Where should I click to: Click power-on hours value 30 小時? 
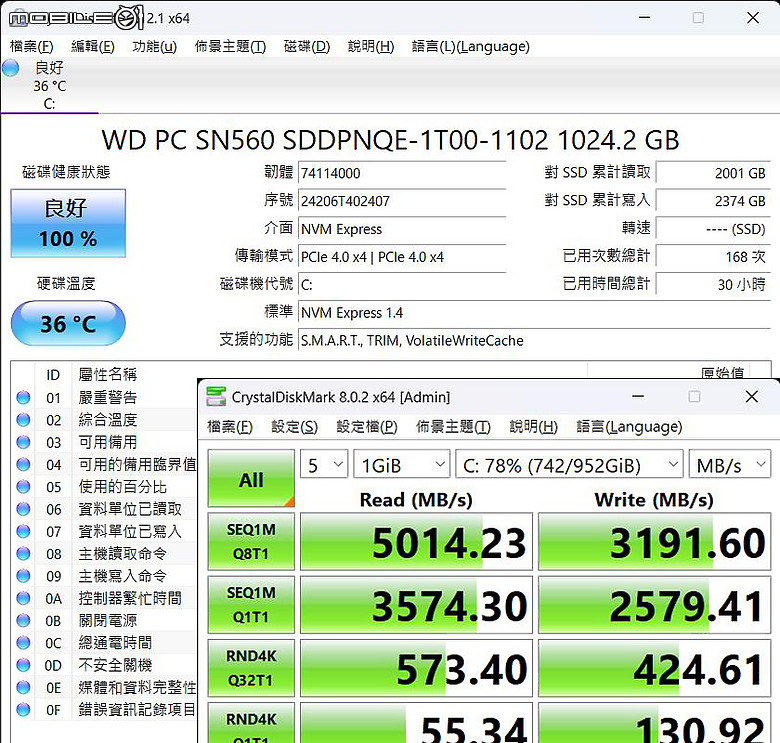point(713,284)
